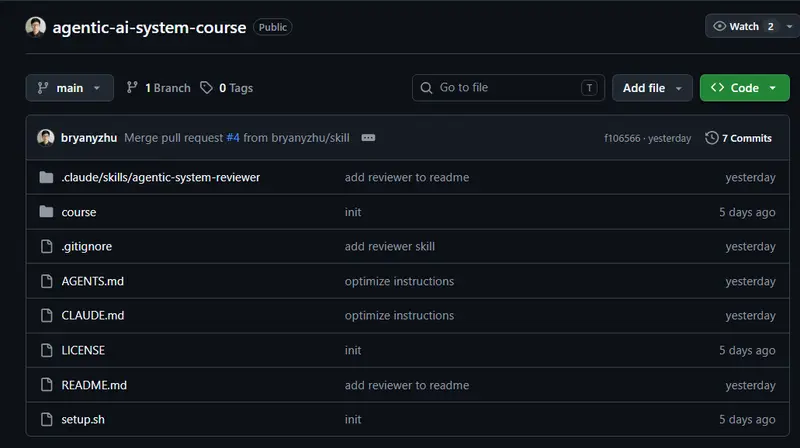Click the history clock icon beside 7 Commits
This screenshot has width=800, height=448.
711,138
